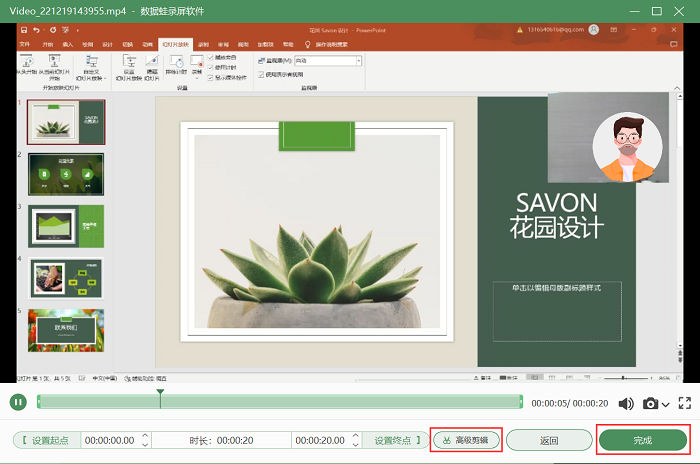Screen dimensions: 700x464
Task: Pause the video playback
Action: 18,402
